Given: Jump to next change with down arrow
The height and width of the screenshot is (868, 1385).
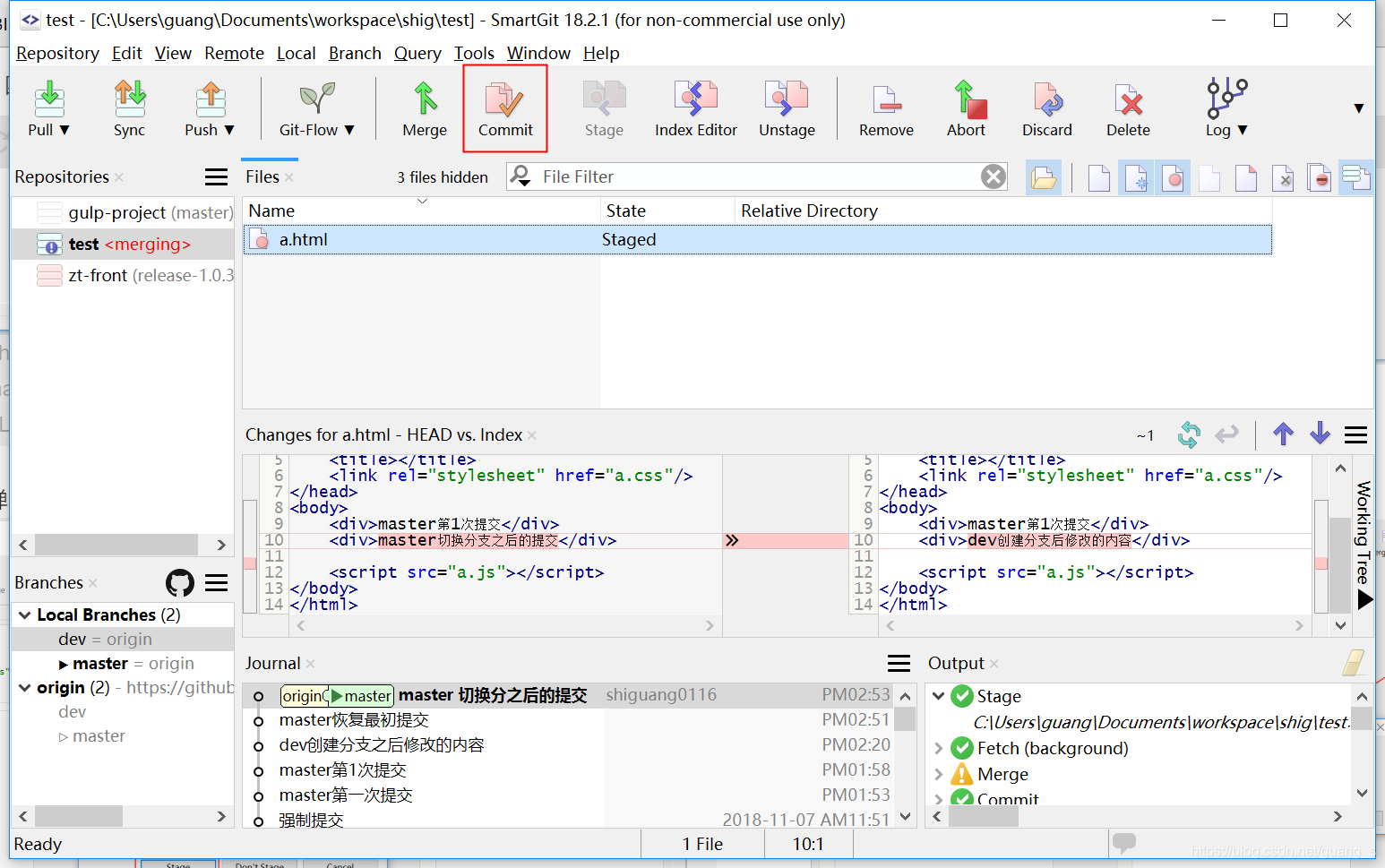Looking at the screenshot, I should pyautogui.click(x=1320, y=434).
